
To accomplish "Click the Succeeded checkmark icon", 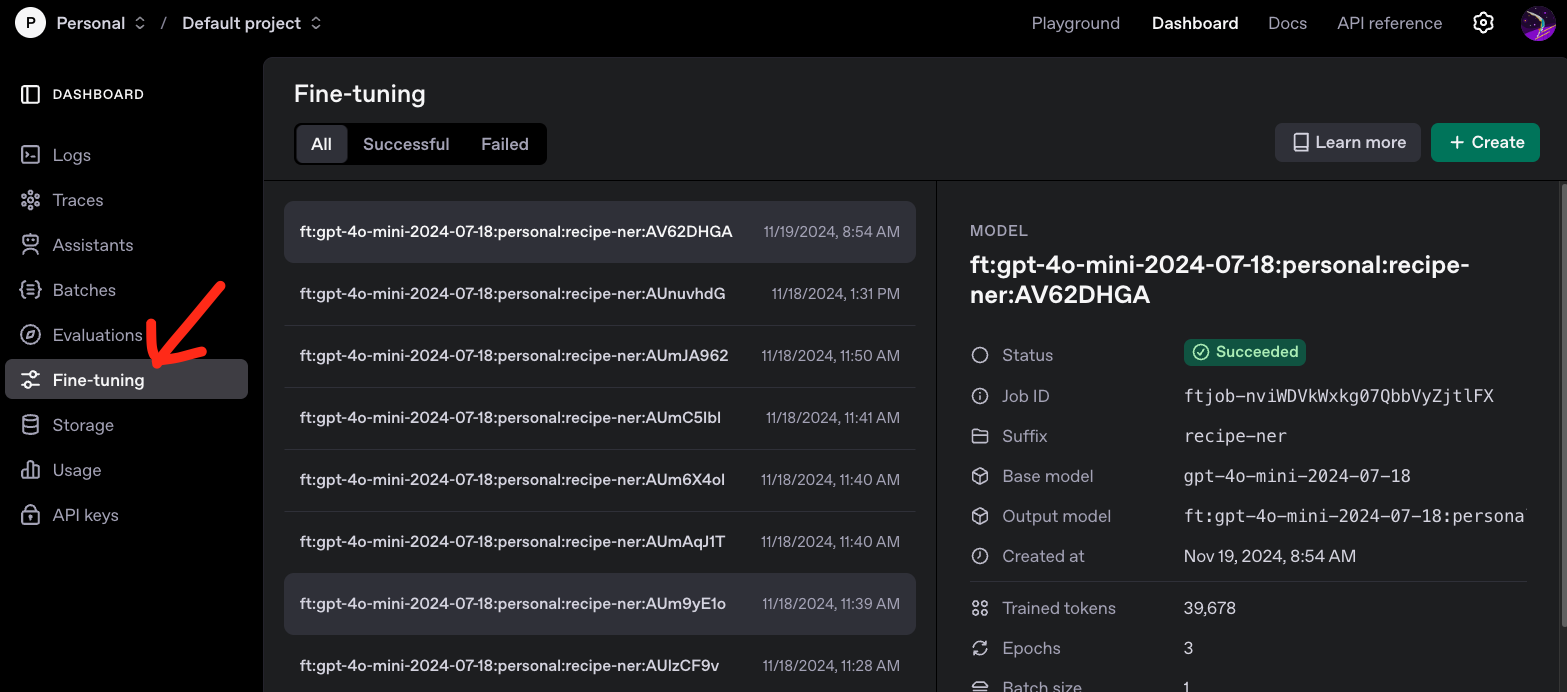I will [1201, 352].
